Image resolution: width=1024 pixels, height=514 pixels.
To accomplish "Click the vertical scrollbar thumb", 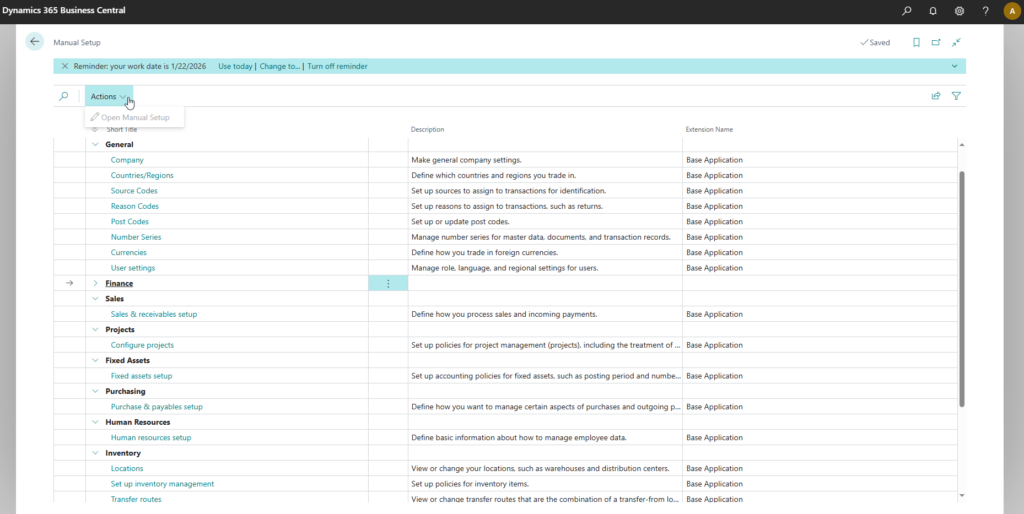I will [x=961, y=289].
